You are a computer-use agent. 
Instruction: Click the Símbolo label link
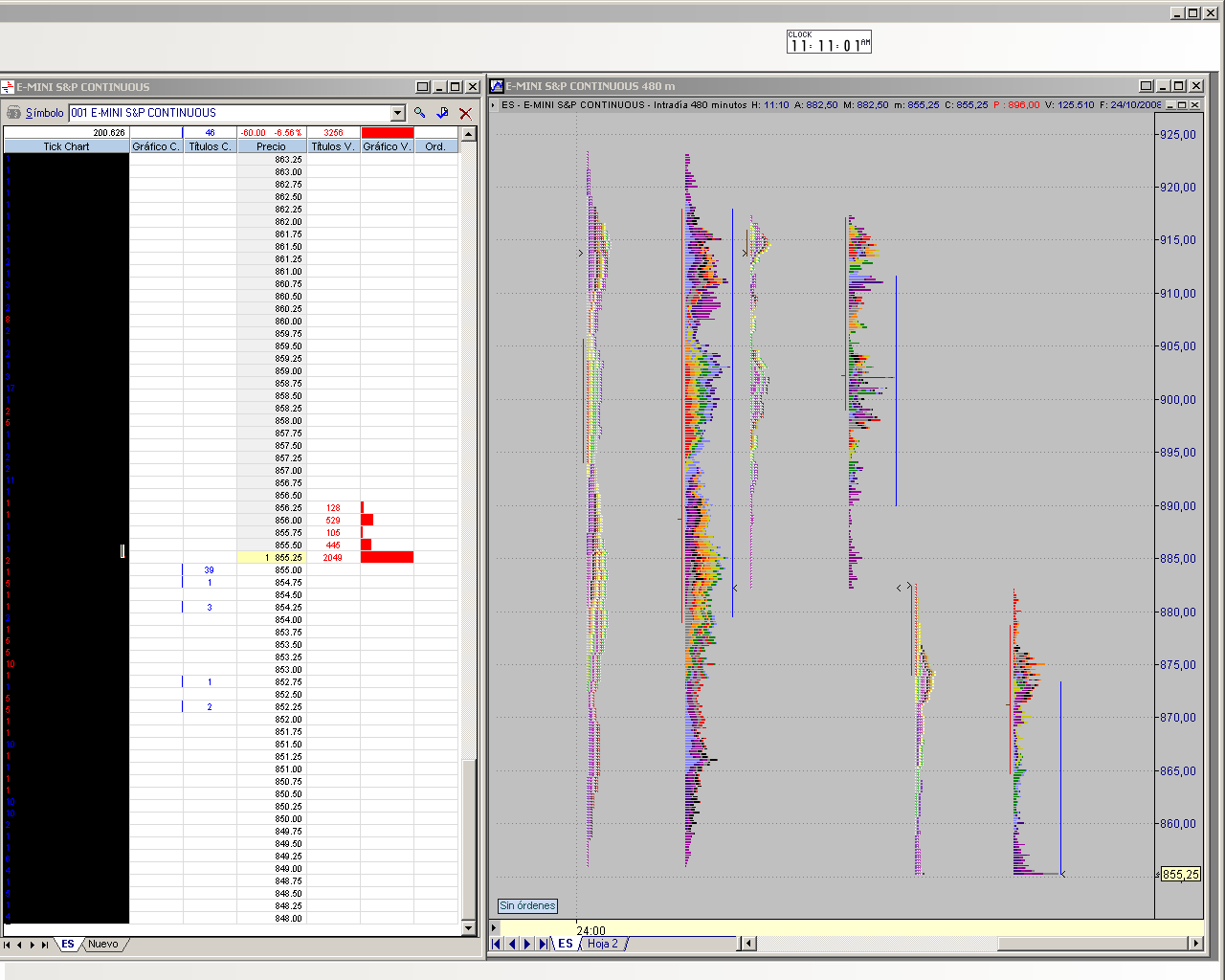pos(45,113)
